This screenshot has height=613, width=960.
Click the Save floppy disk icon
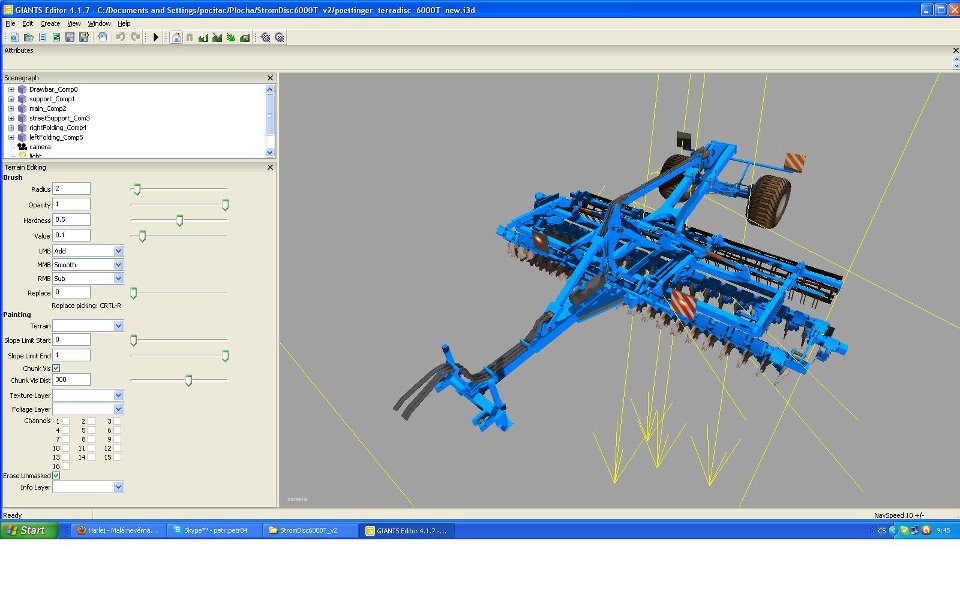tap(70, 37)
